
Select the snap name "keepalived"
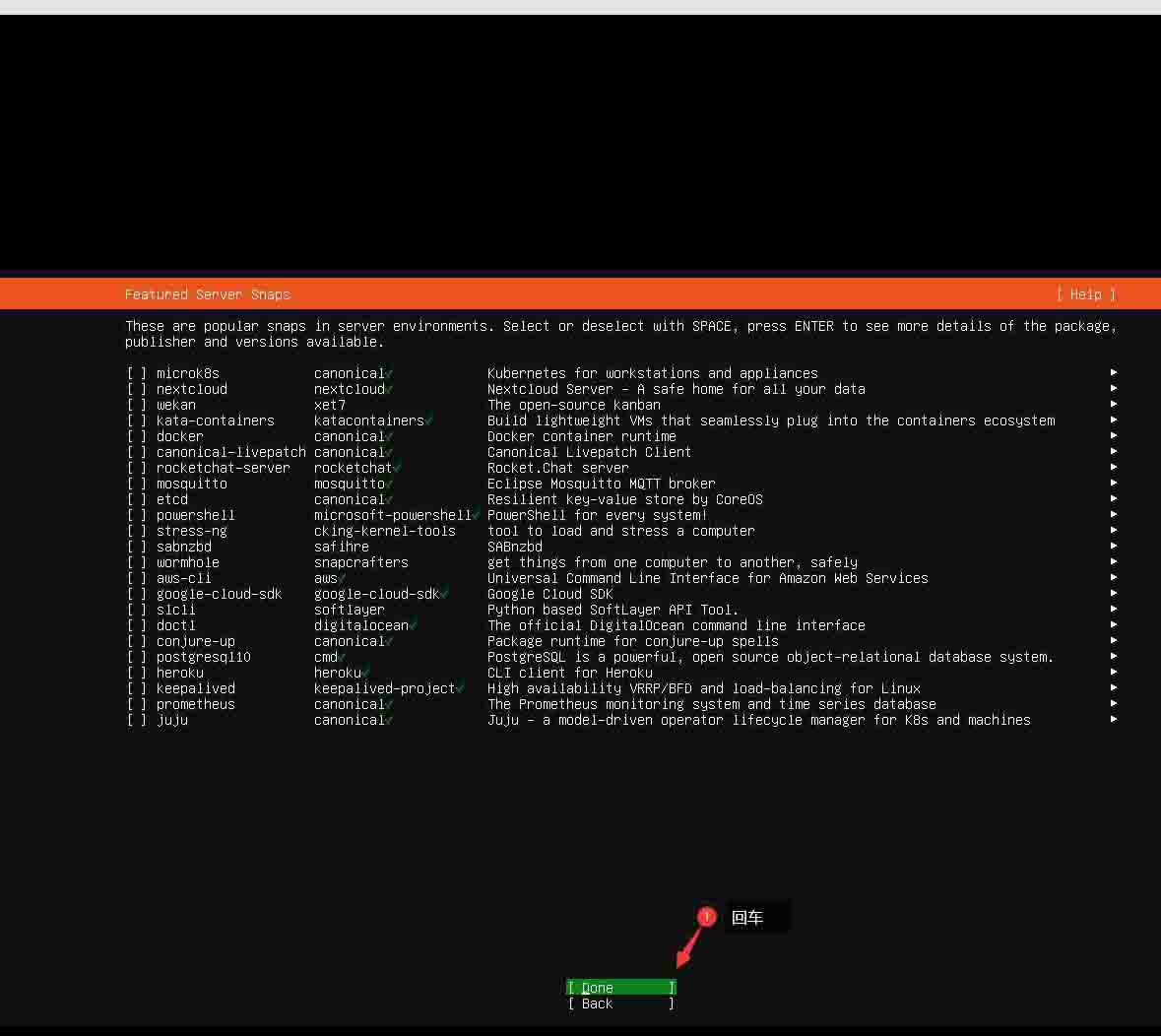(196, 688)
